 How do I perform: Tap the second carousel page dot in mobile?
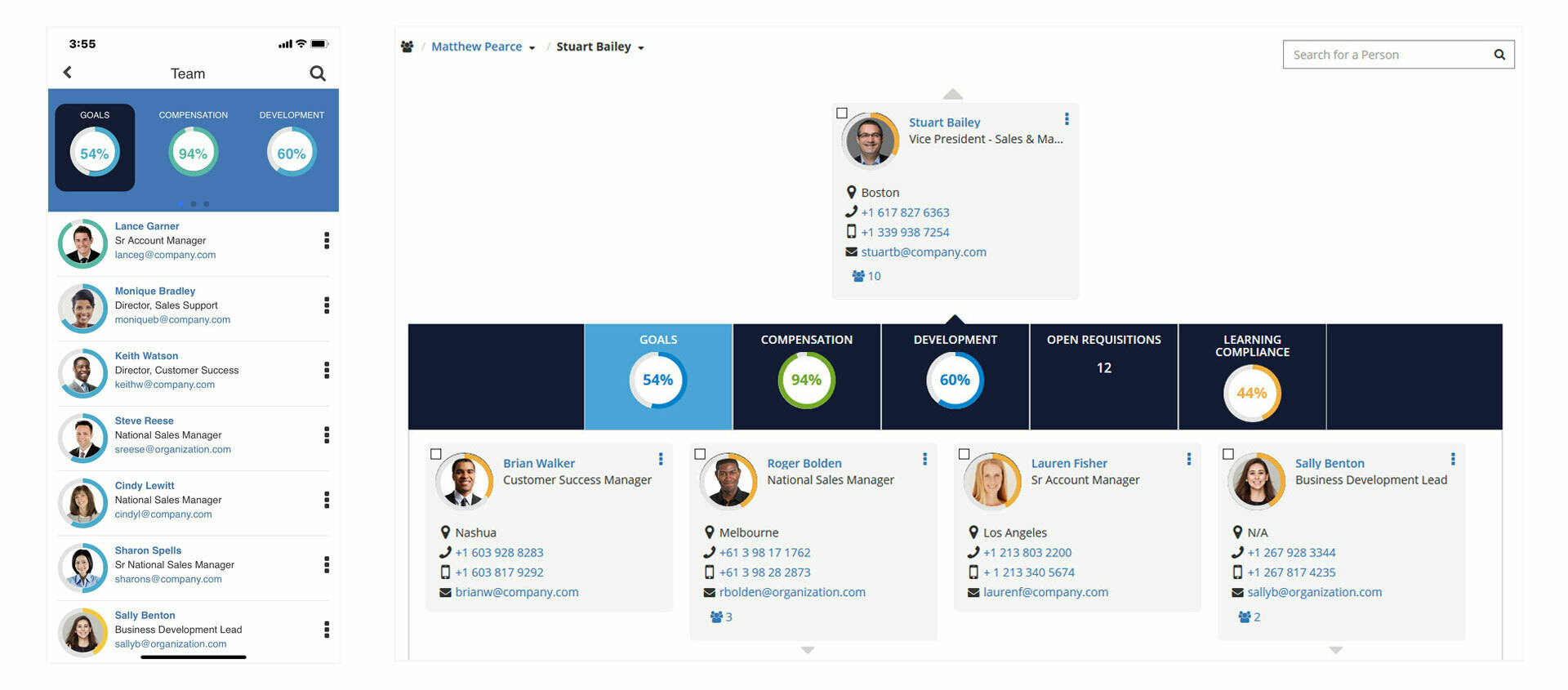pos(194,203)
